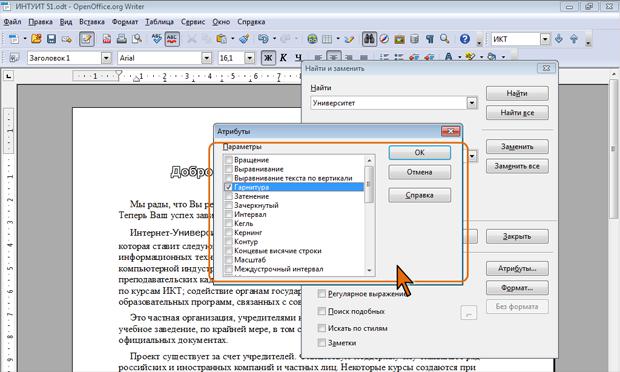Show Draw Functions icon
Screen dimensions: 620x372
click(349, 39)
